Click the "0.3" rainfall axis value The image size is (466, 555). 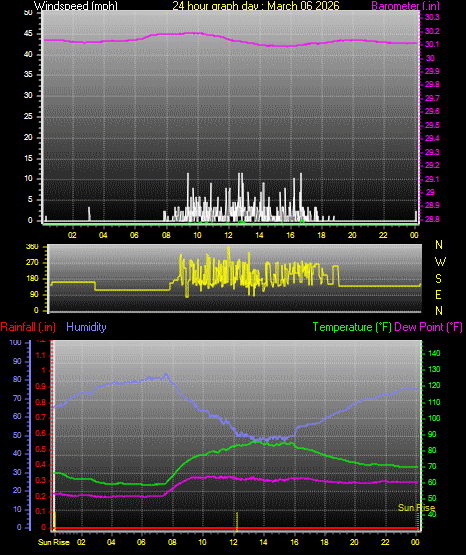(x=41, y=481)
